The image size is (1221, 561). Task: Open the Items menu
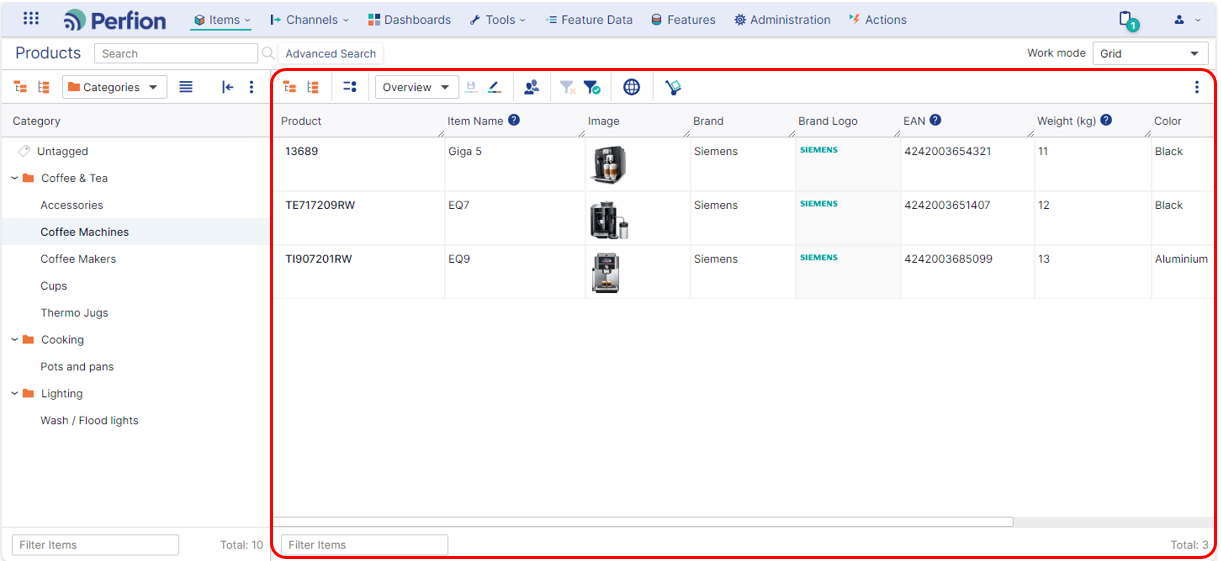coord(221,20)
